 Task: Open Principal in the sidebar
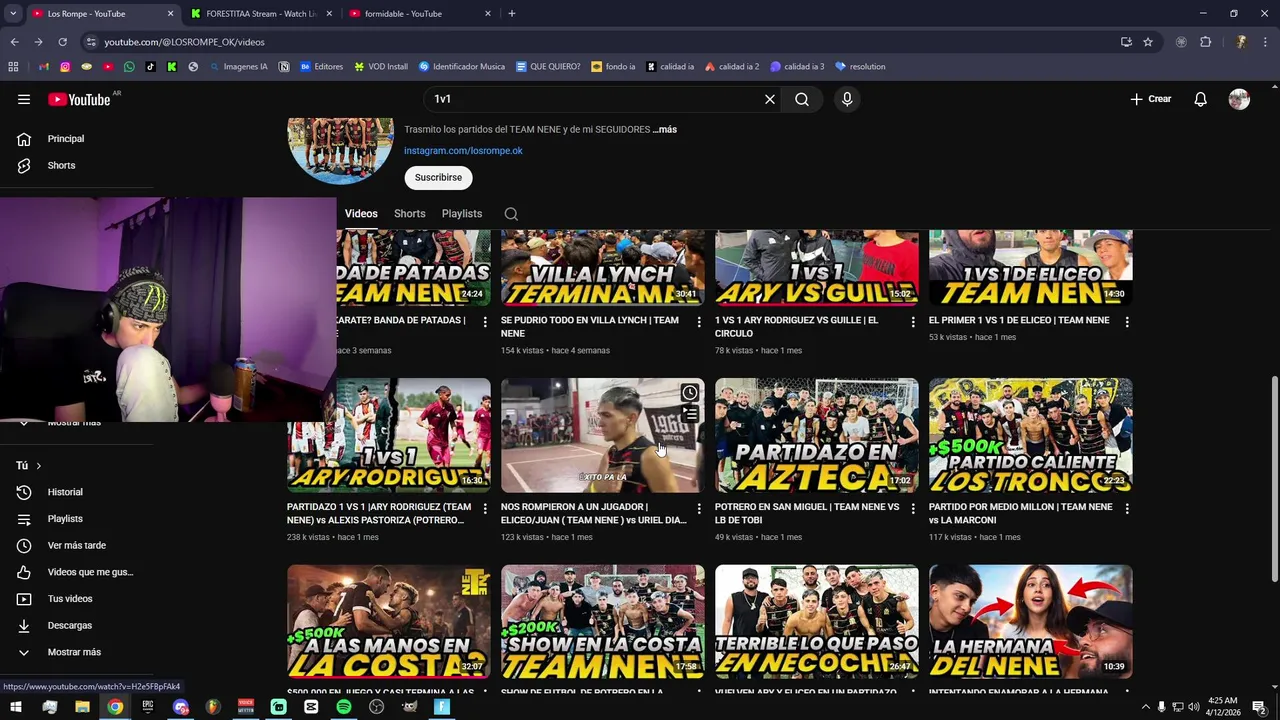(x=65, y=139)
